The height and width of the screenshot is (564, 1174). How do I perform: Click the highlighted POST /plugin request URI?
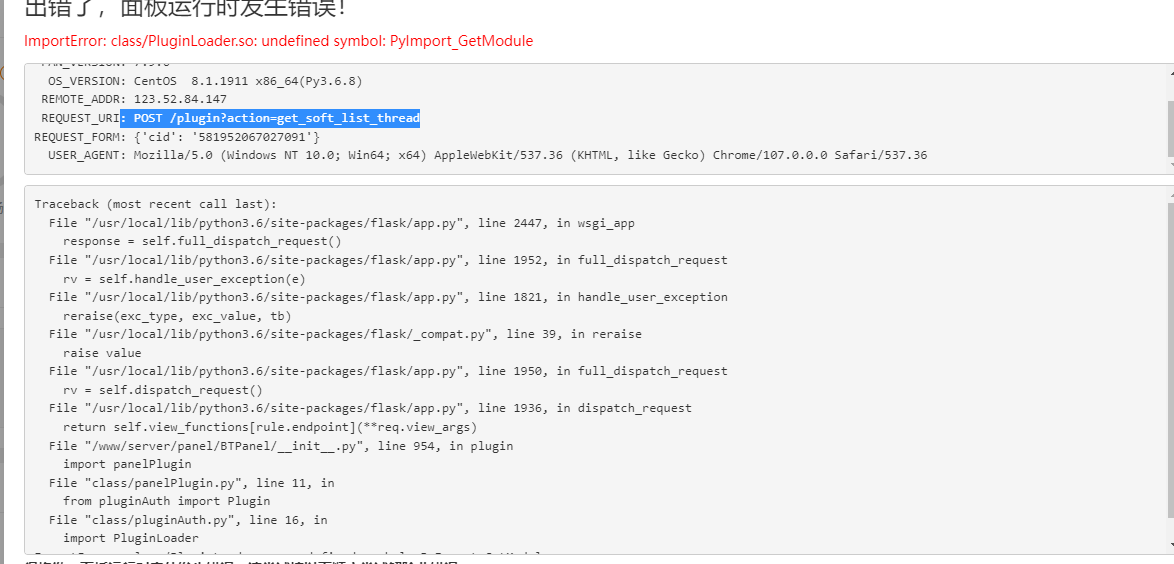point(276,118)
